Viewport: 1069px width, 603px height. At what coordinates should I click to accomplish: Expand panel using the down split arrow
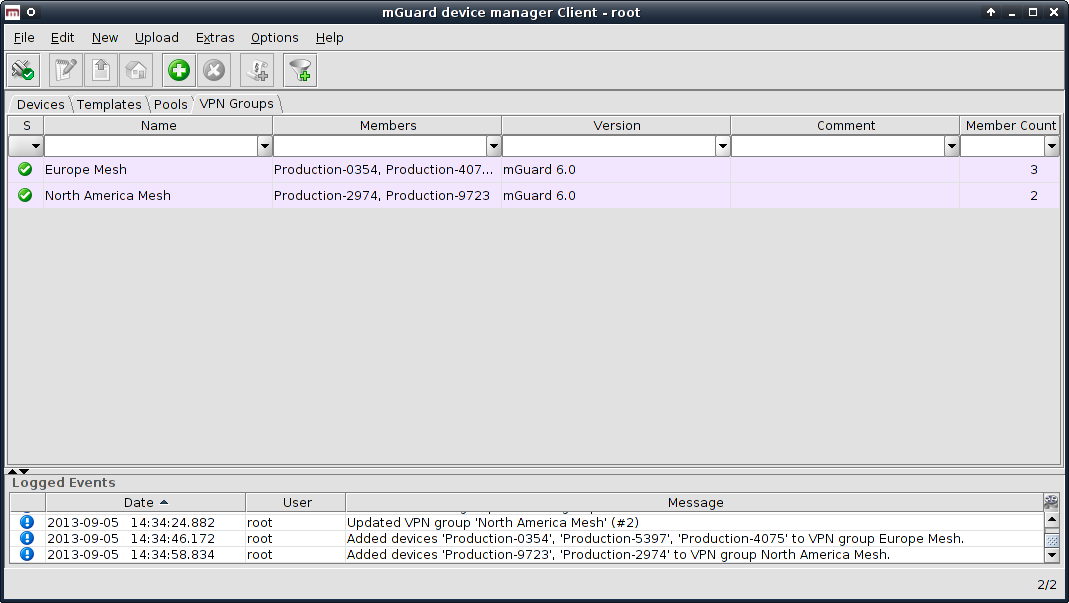tap(24, 471)
